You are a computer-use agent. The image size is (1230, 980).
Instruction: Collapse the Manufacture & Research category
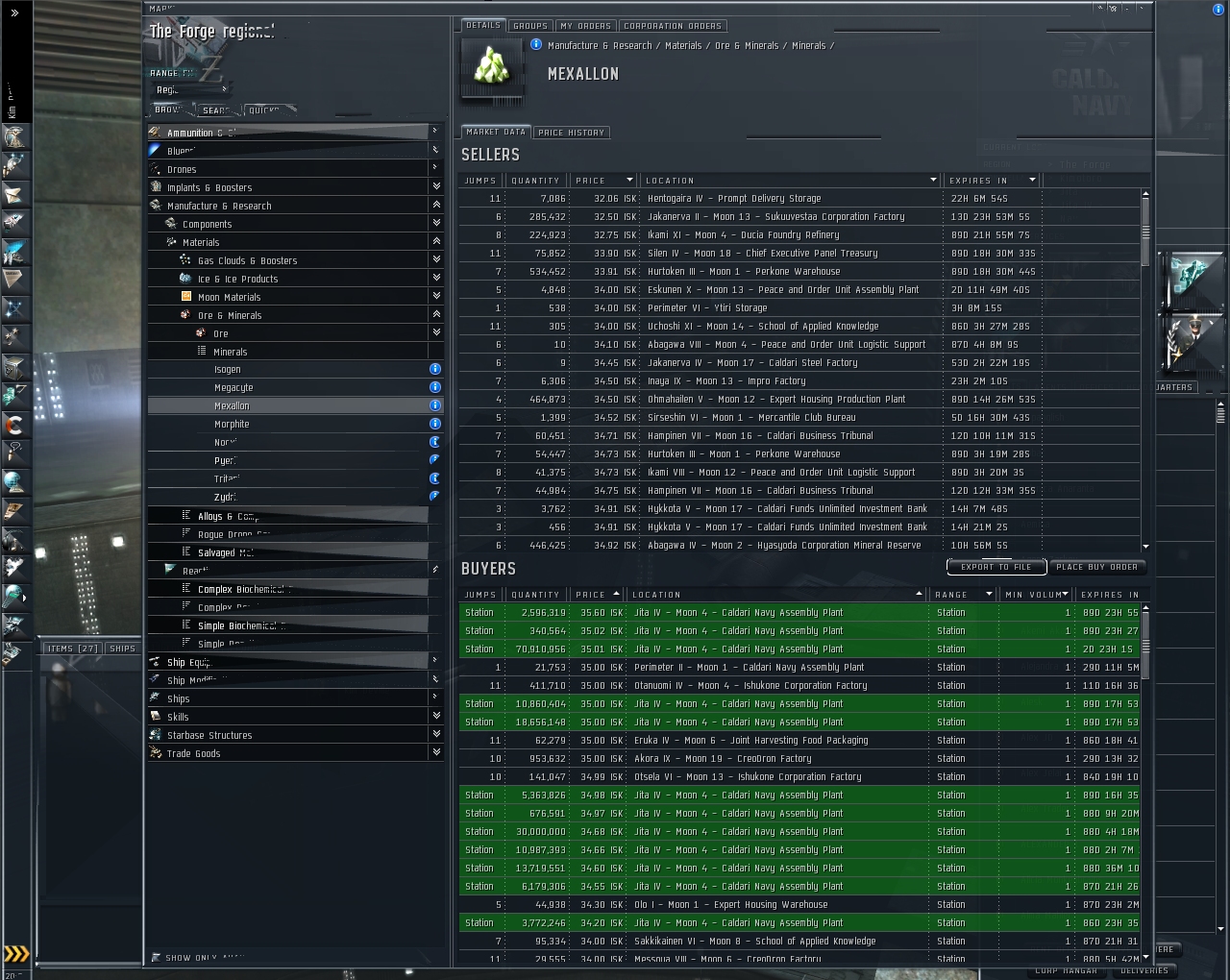pos(436,205)
